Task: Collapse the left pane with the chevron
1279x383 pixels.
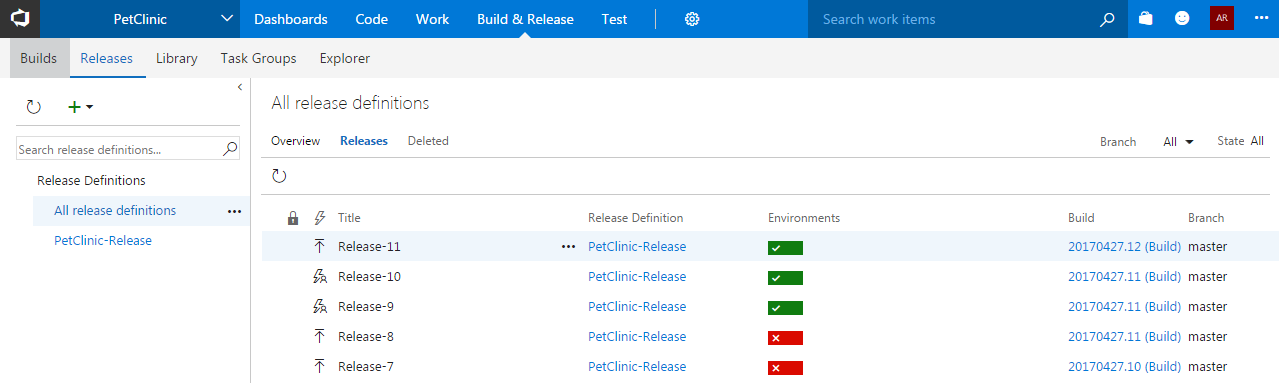Action: tap(240, 88)
